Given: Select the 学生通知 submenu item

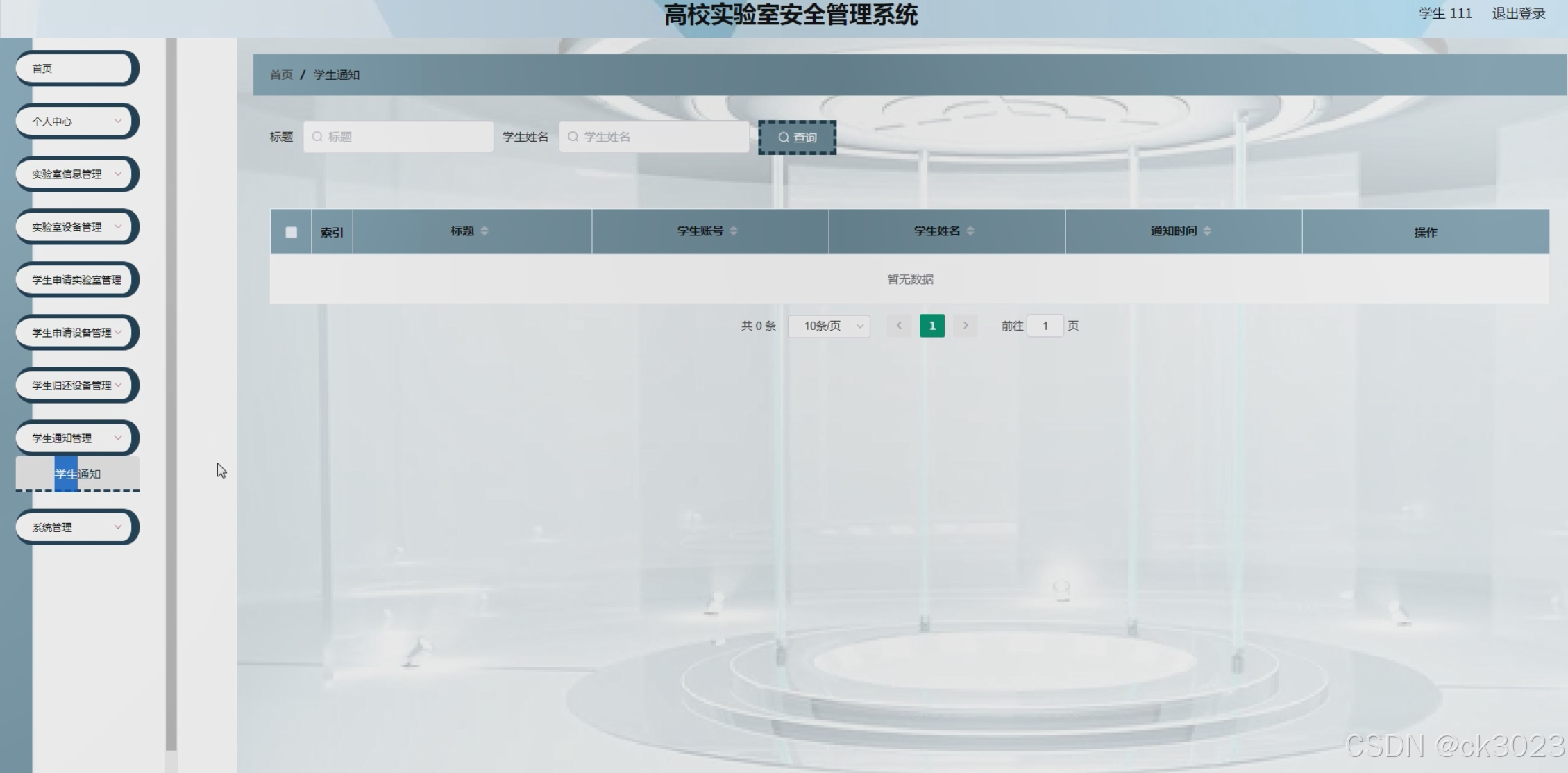Looking at the screenshot, I should click(x=78, y=474).
